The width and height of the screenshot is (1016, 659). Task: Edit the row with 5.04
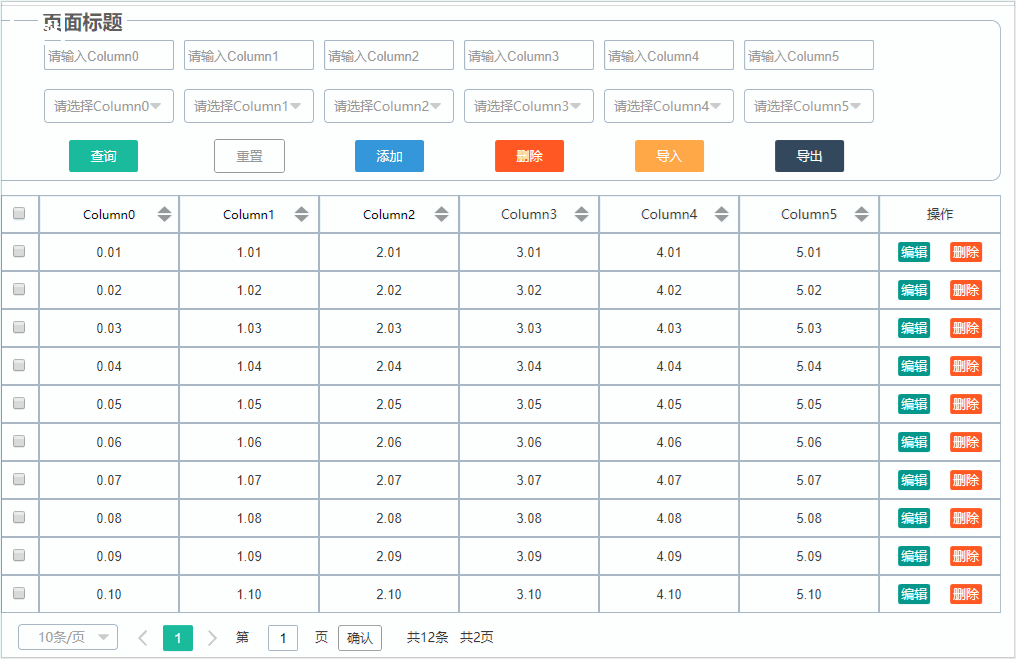tap(914, 366)
